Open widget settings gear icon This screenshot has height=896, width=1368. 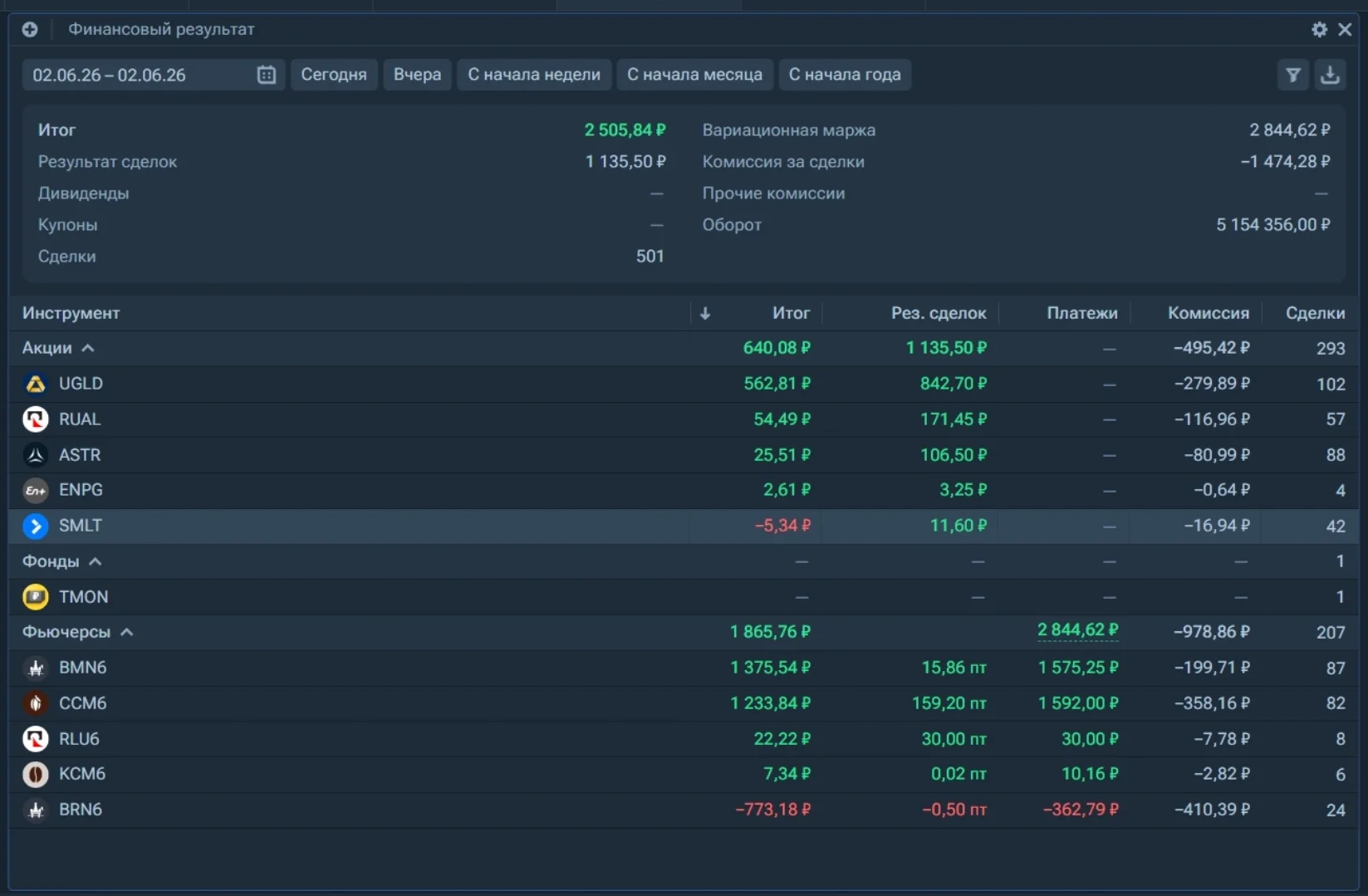(x=1319, y=30)
